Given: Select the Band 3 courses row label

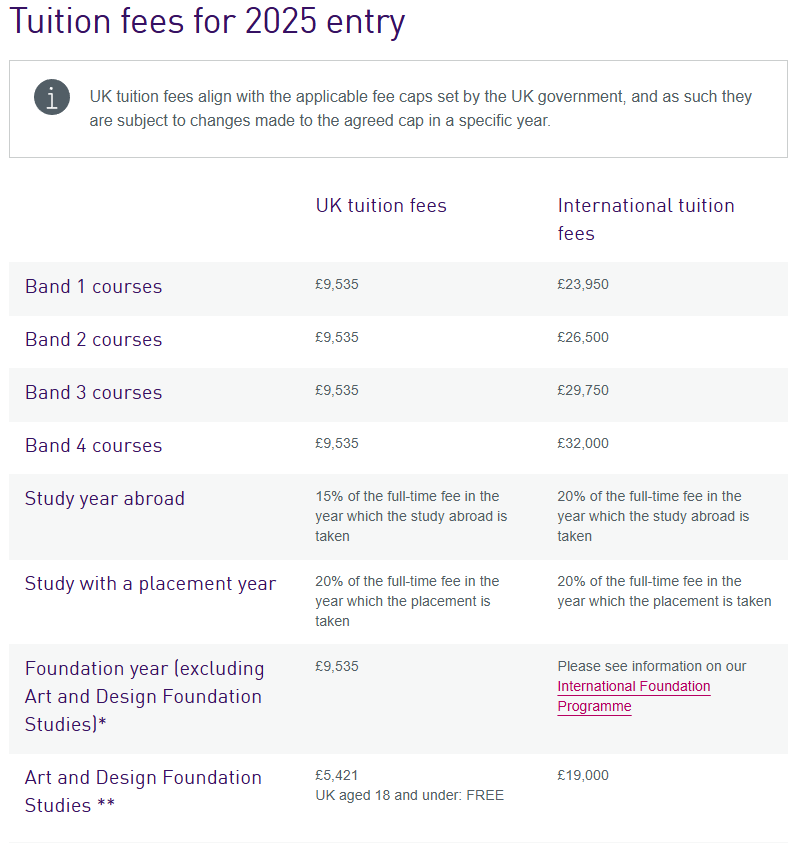Looking at the screenshot, I should tap(93, 393).
